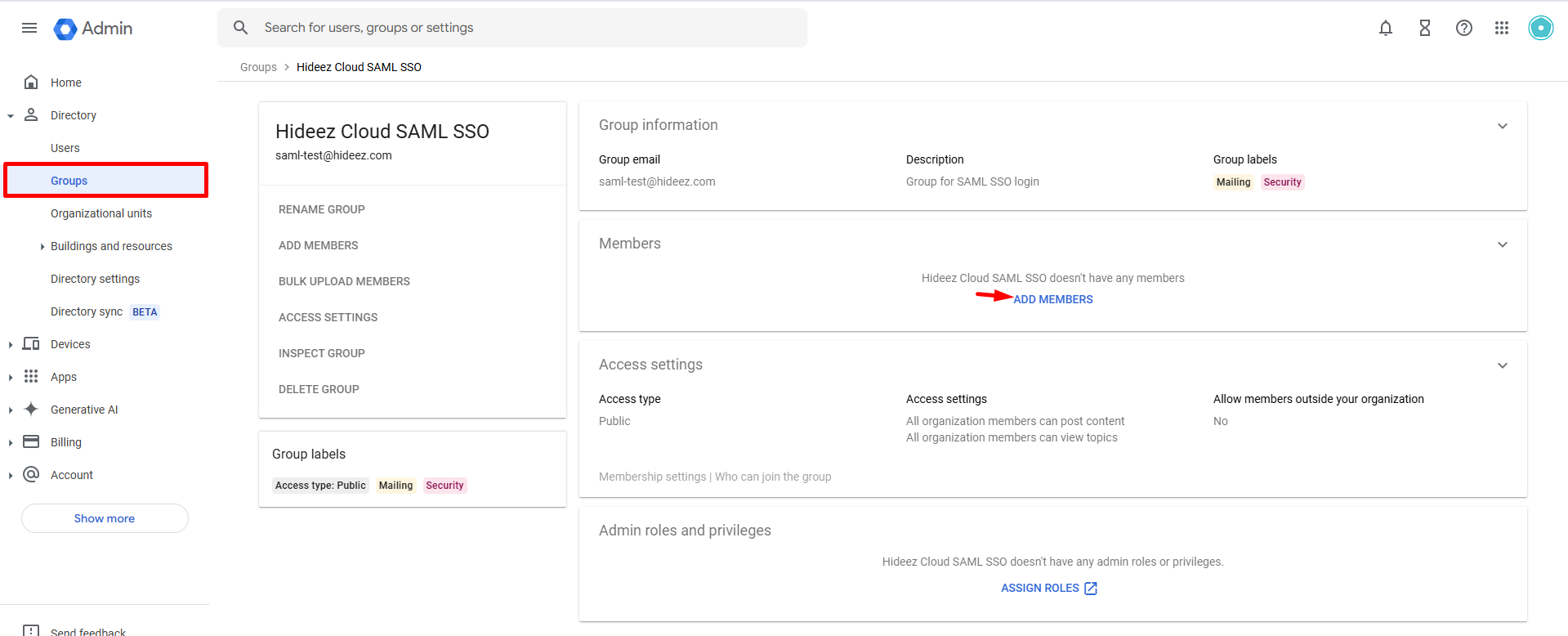Collapse the Members section chevron
Viewport: 1568px width, 636px height.
click(1502, 244)
